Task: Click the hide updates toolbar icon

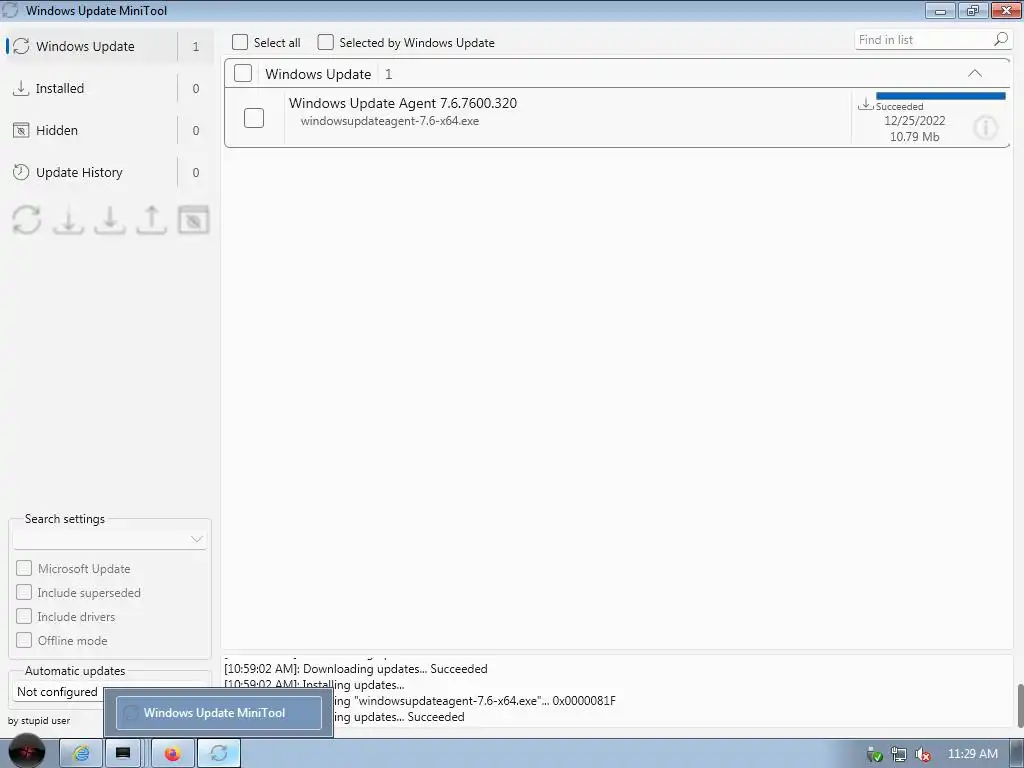Action: click(193, 219)
